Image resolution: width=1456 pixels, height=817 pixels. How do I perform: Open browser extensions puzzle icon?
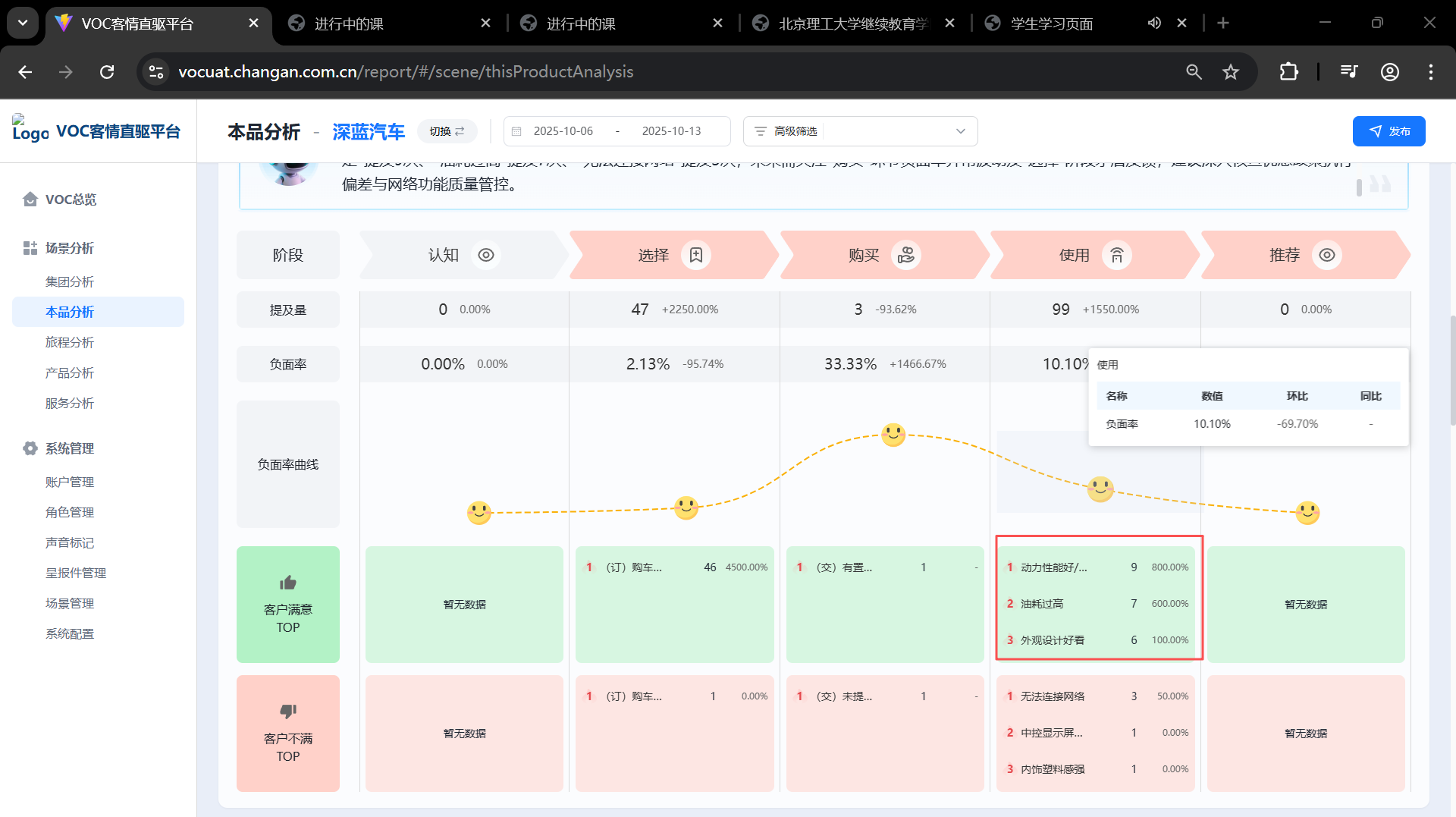[x=1288, y=72]
